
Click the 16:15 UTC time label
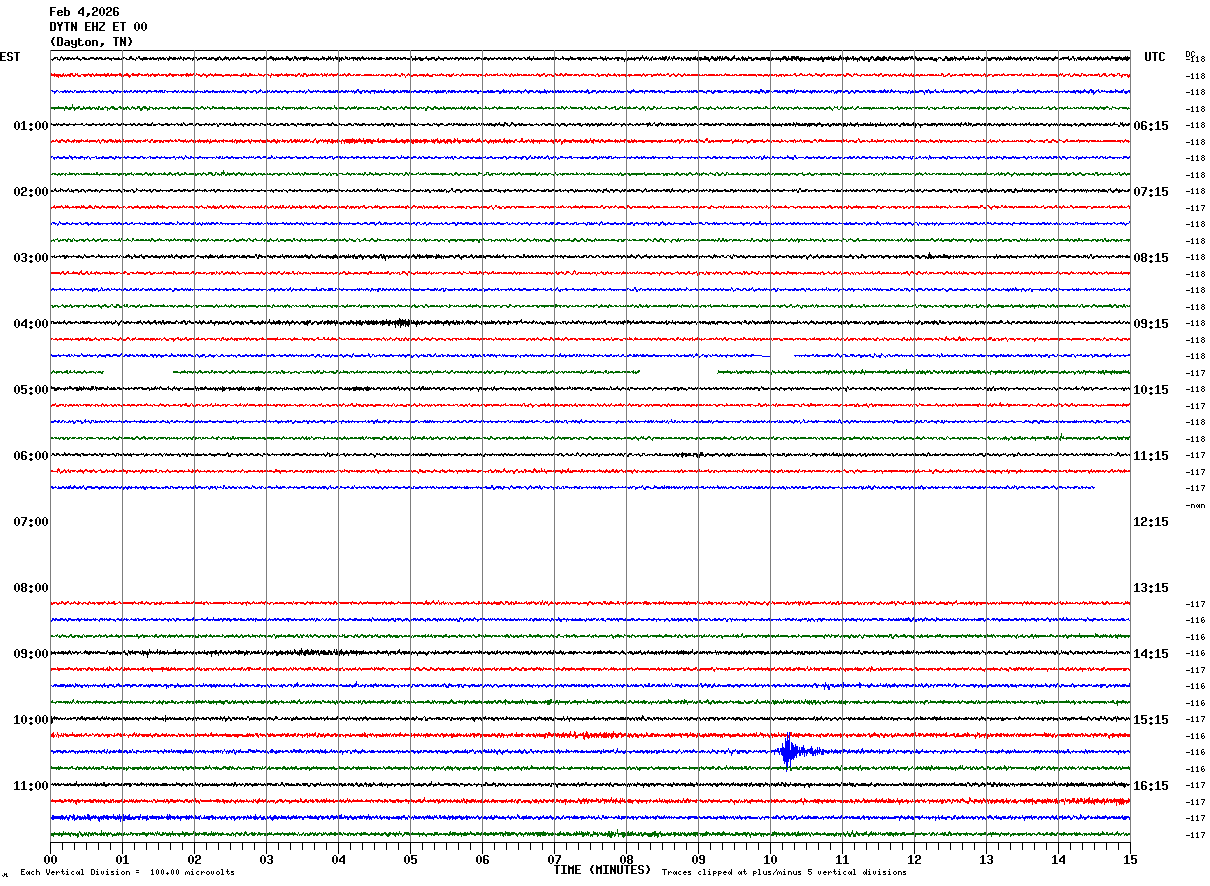click(1150, 785)
